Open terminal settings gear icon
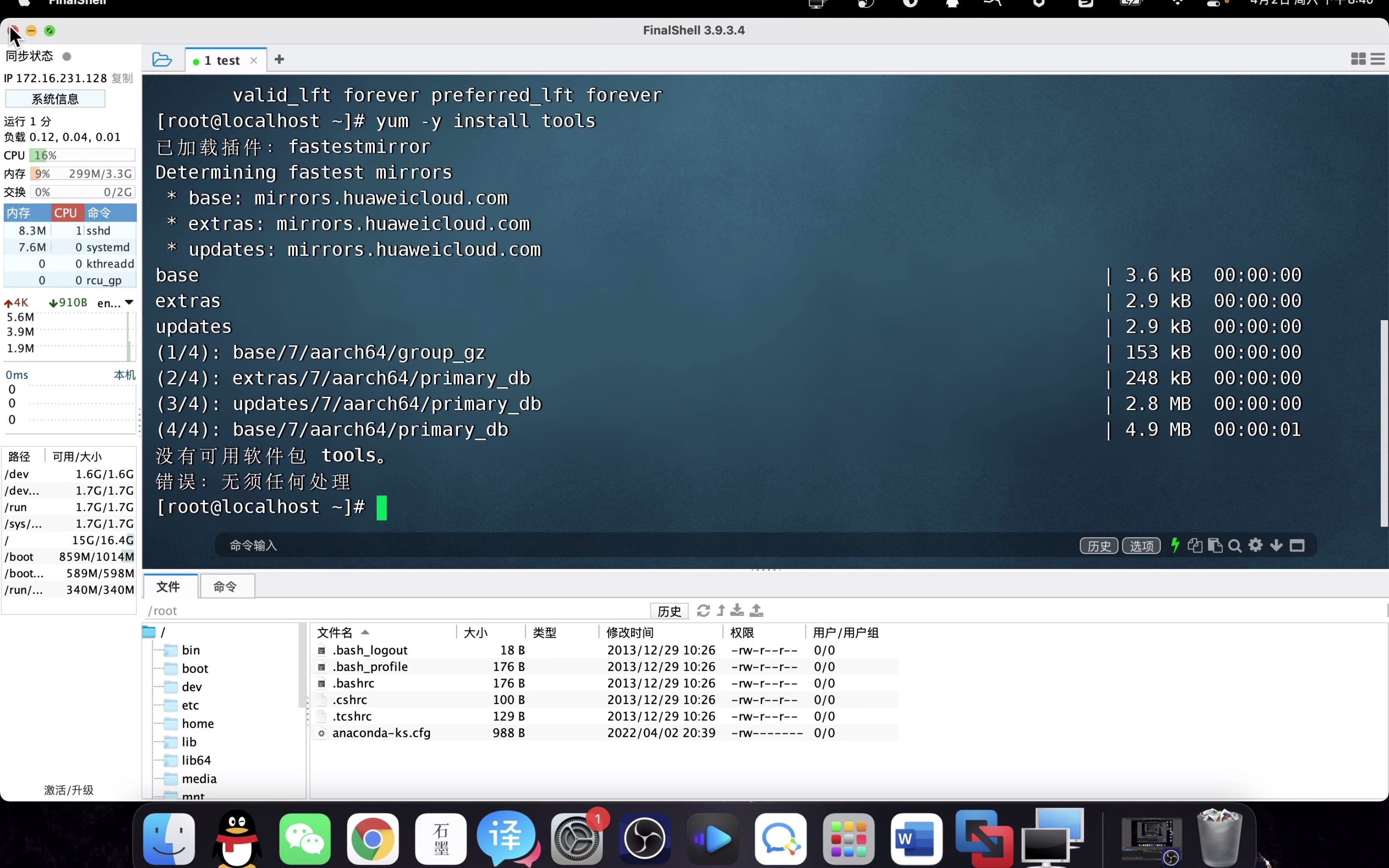1389x868 pixels. click(1256, 545)
